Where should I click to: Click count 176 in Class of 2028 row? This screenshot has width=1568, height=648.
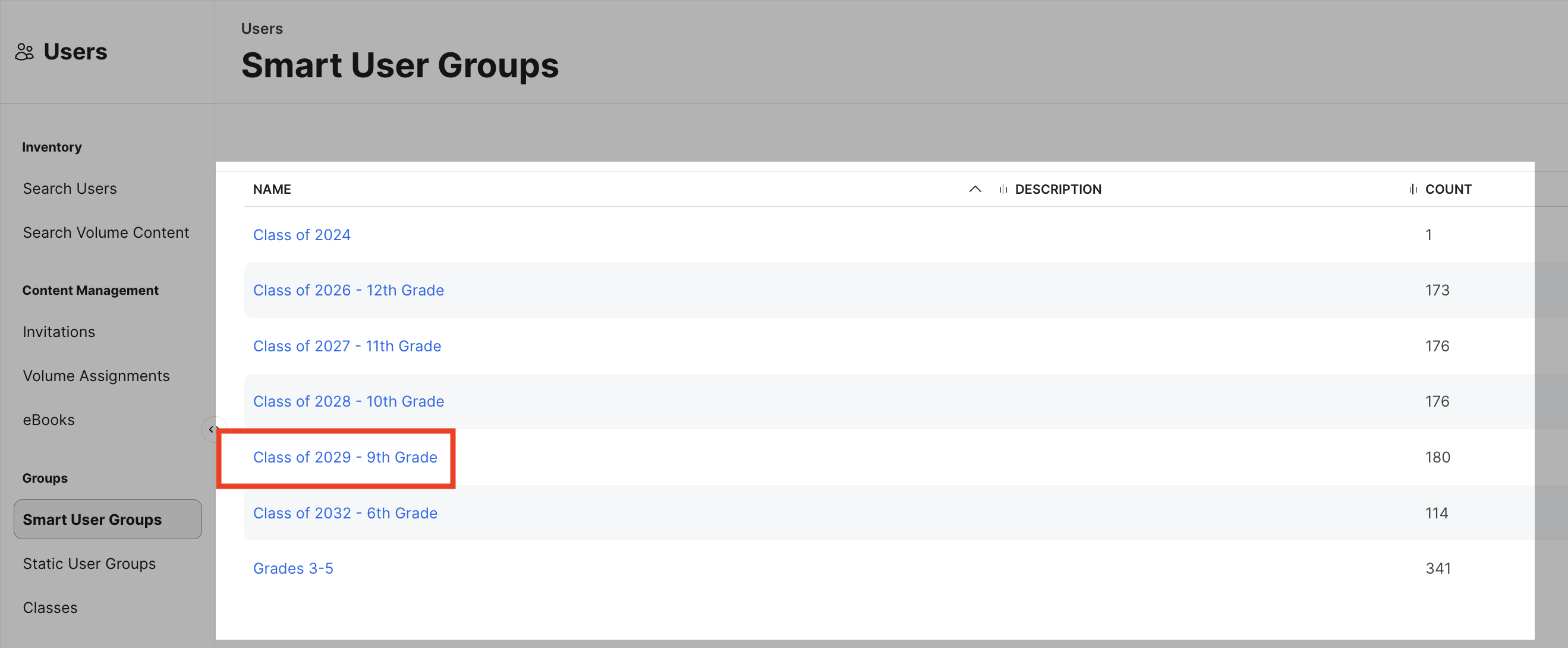1437,401
